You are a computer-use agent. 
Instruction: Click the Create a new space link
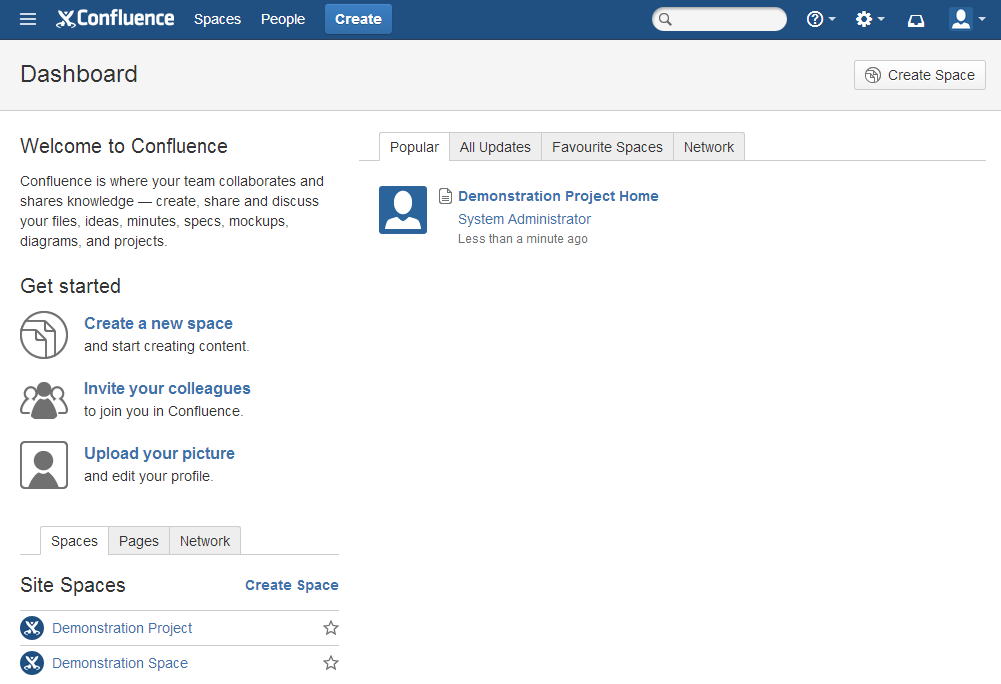158,323
